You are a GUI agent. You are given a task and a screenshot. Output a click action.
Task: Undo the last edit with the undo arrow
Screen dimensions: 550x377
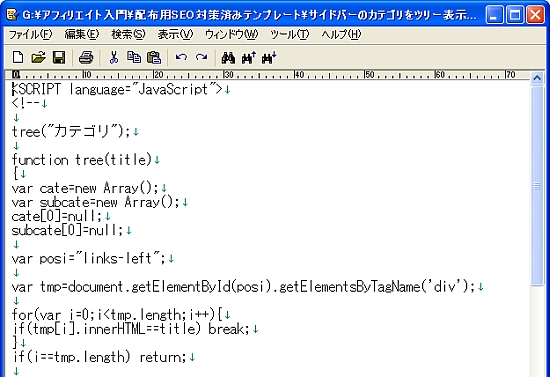point(181,57)
